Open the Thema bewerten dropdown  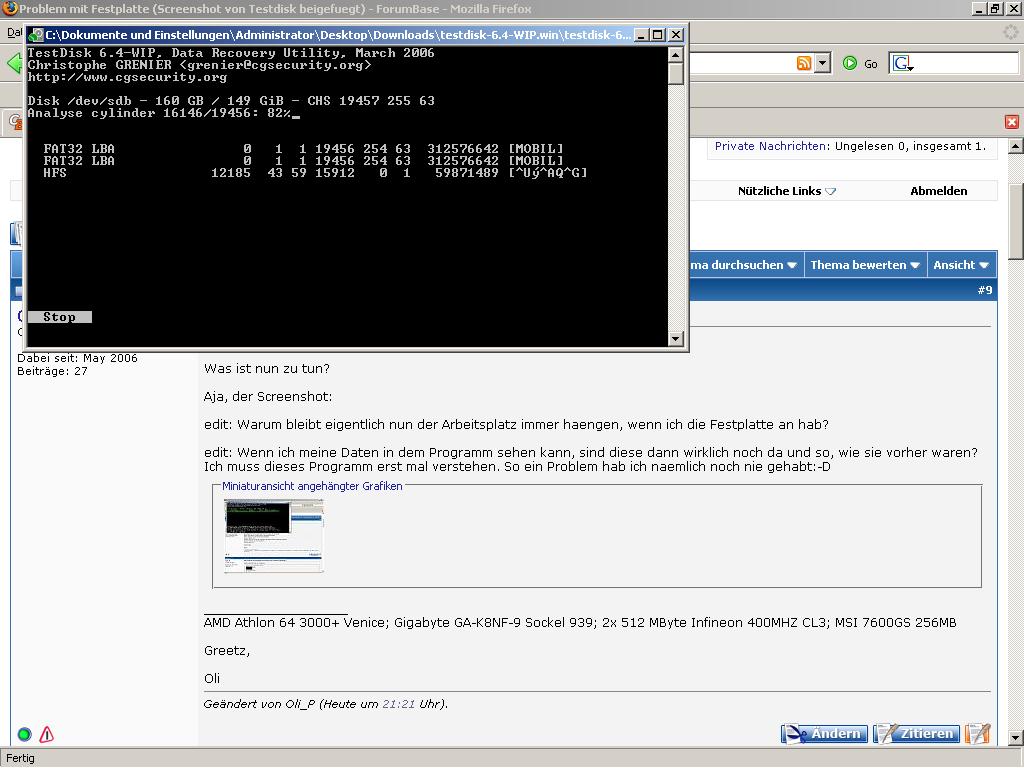[x=865, y=264]
